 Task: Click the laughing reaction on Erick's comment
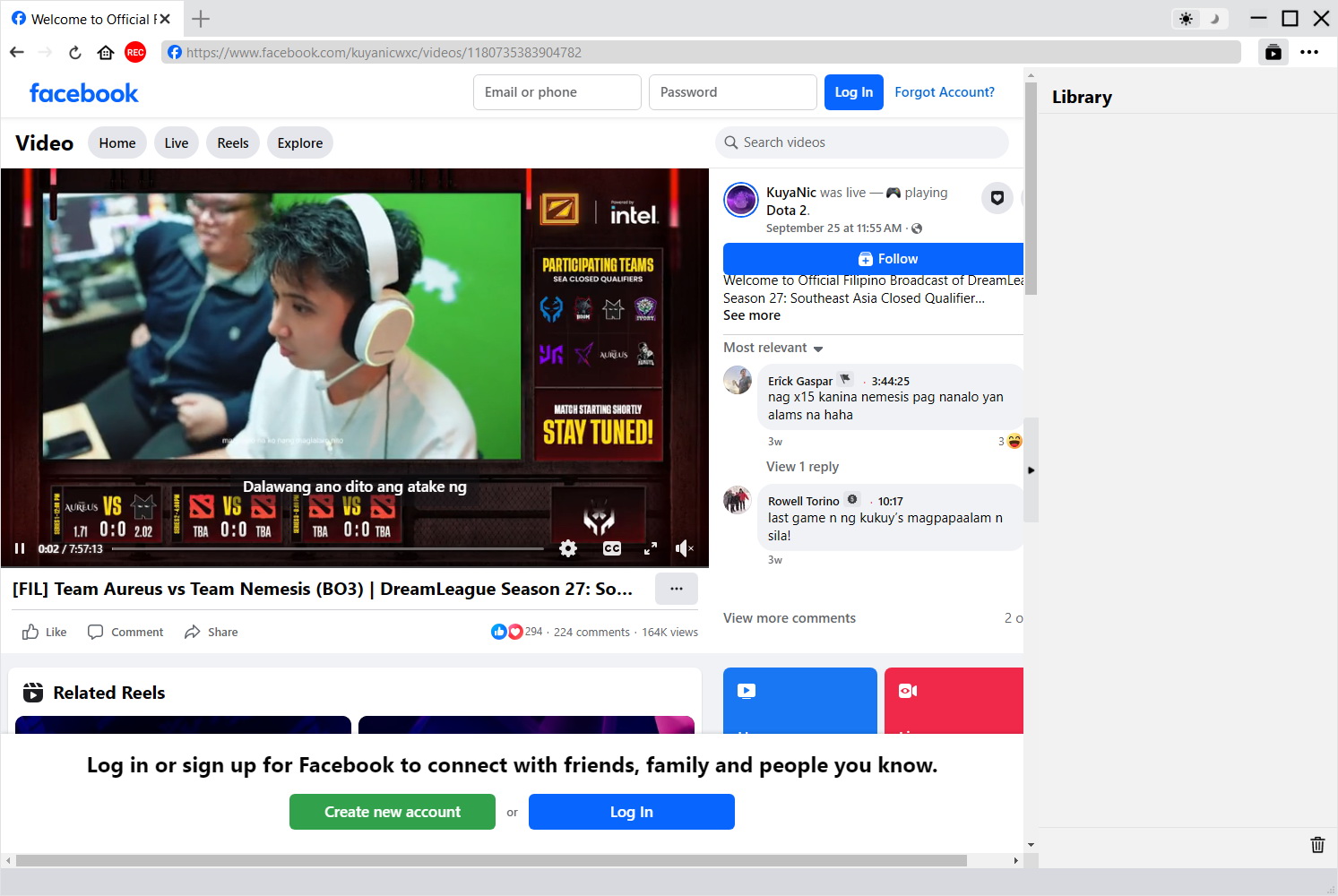[x=1014, y=441]
